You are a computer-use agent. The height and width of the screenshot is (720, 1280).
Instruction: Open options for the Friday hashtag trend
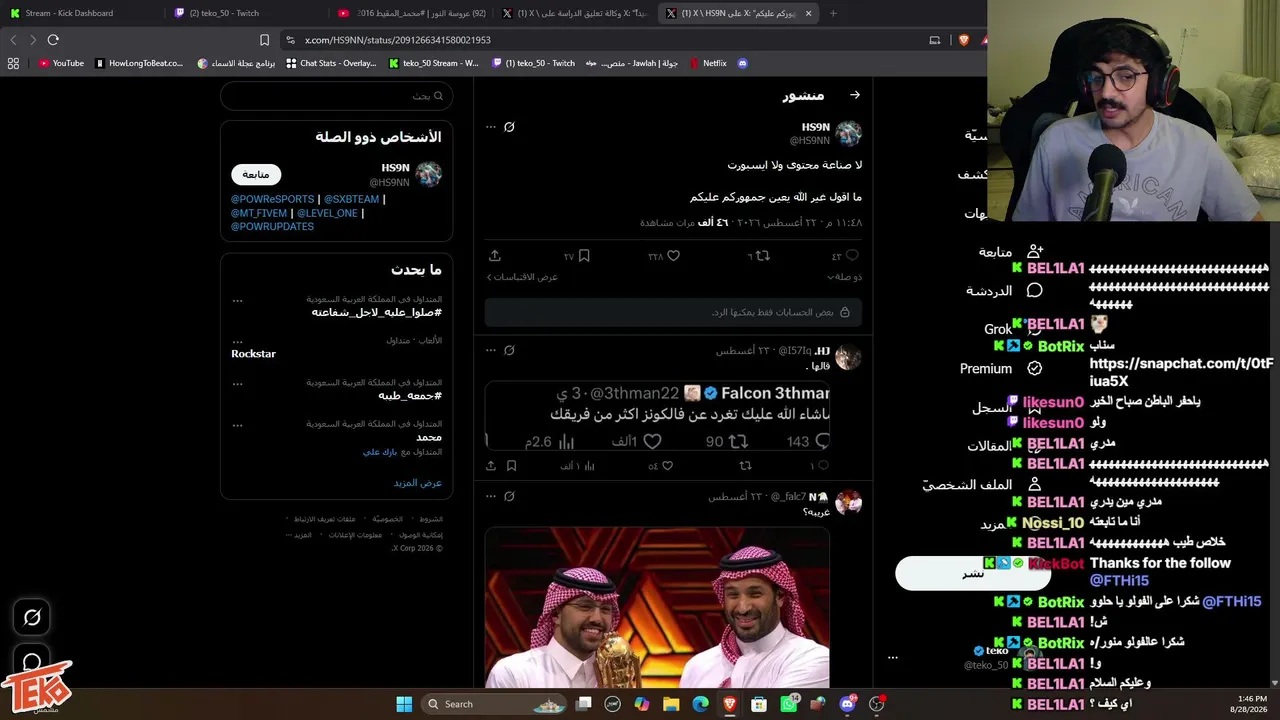click(237, 383)
